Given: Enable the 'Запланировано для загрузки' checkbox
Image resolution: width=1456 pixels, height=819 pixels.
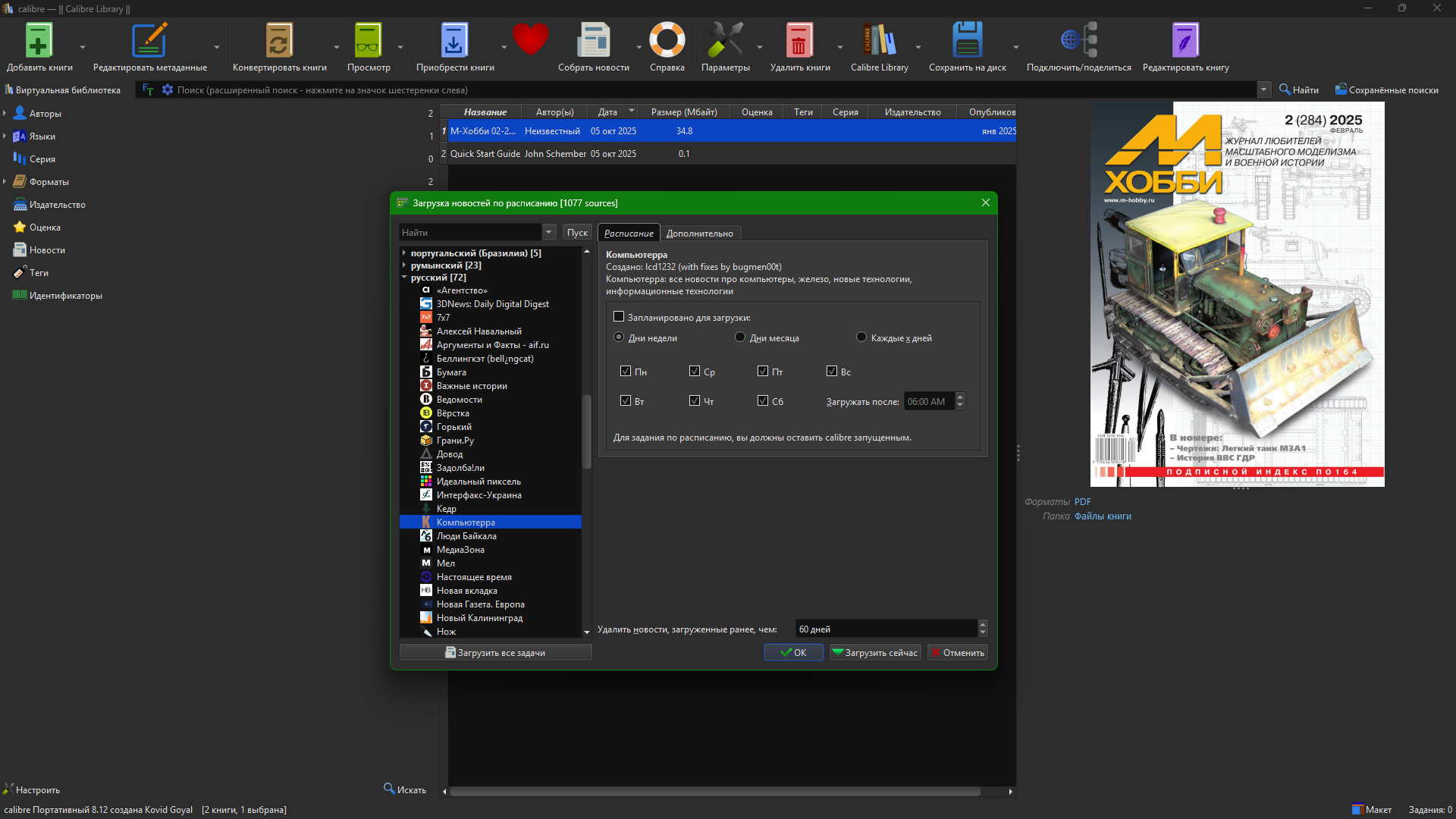Looking at the screenshot, I should (619, 317).
